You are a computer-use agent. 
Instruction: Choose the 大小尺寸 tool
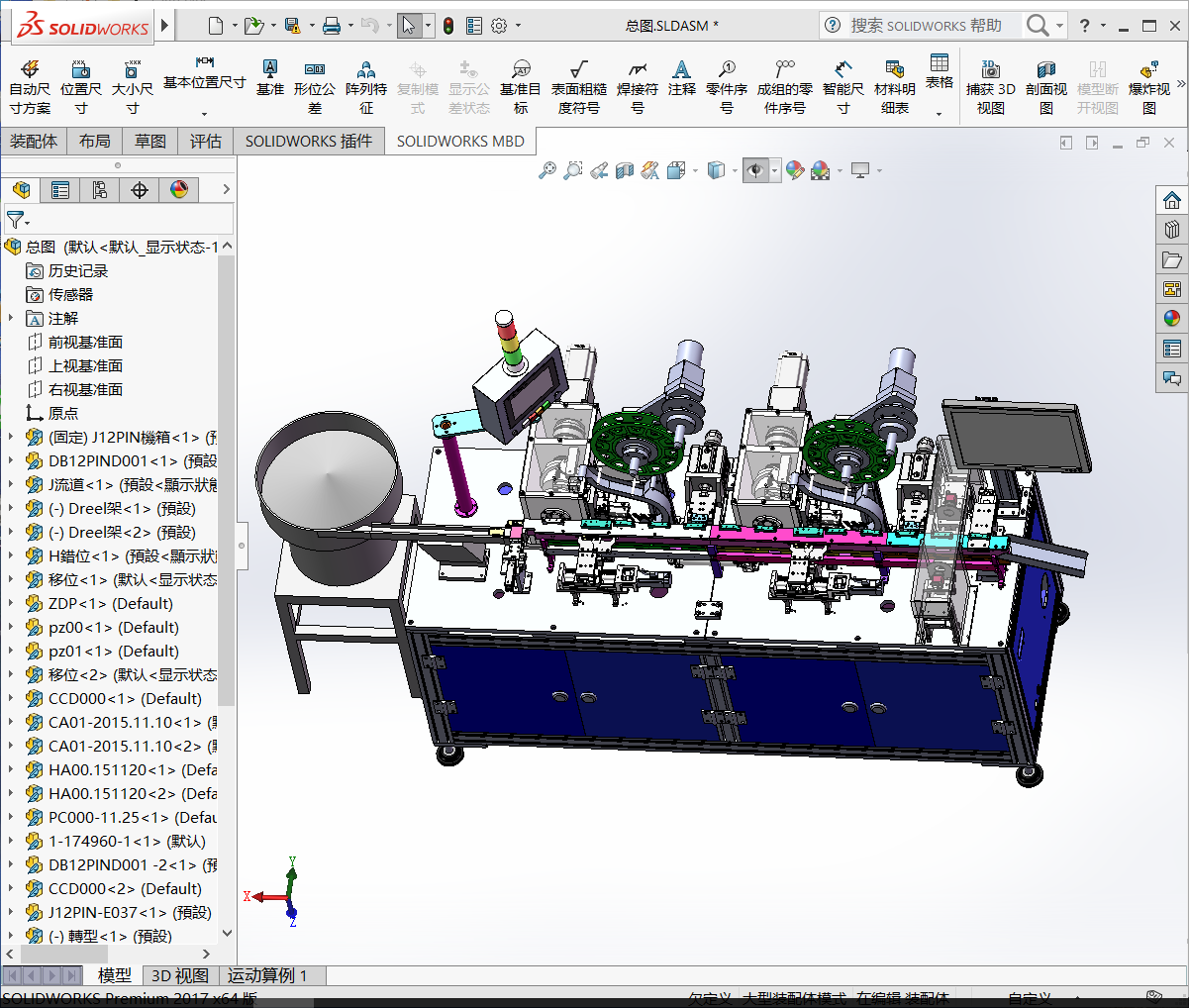tap(132, 87)
